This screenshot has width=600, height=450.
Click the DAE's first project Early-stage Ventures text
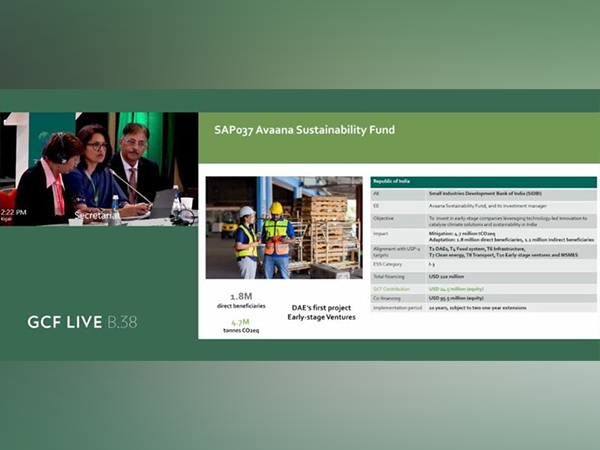[x=326, y=312]
